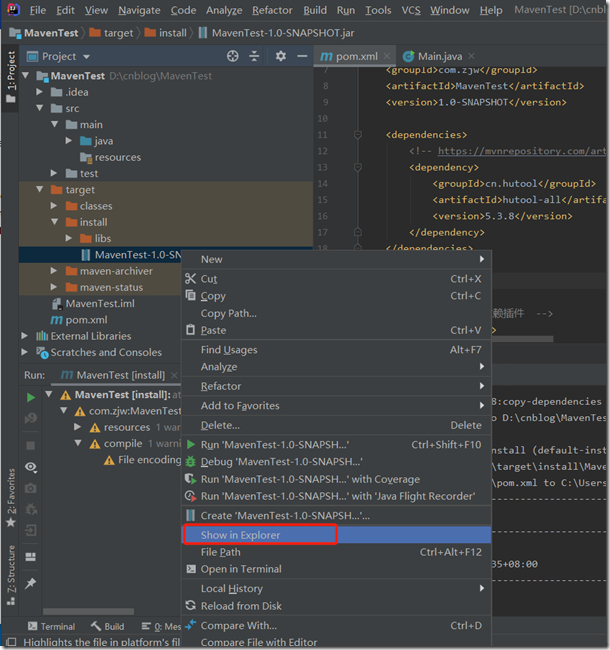Open the Z: Structure tool window stripe
This screenshot has height=650, width=610.
coord(11,575)
